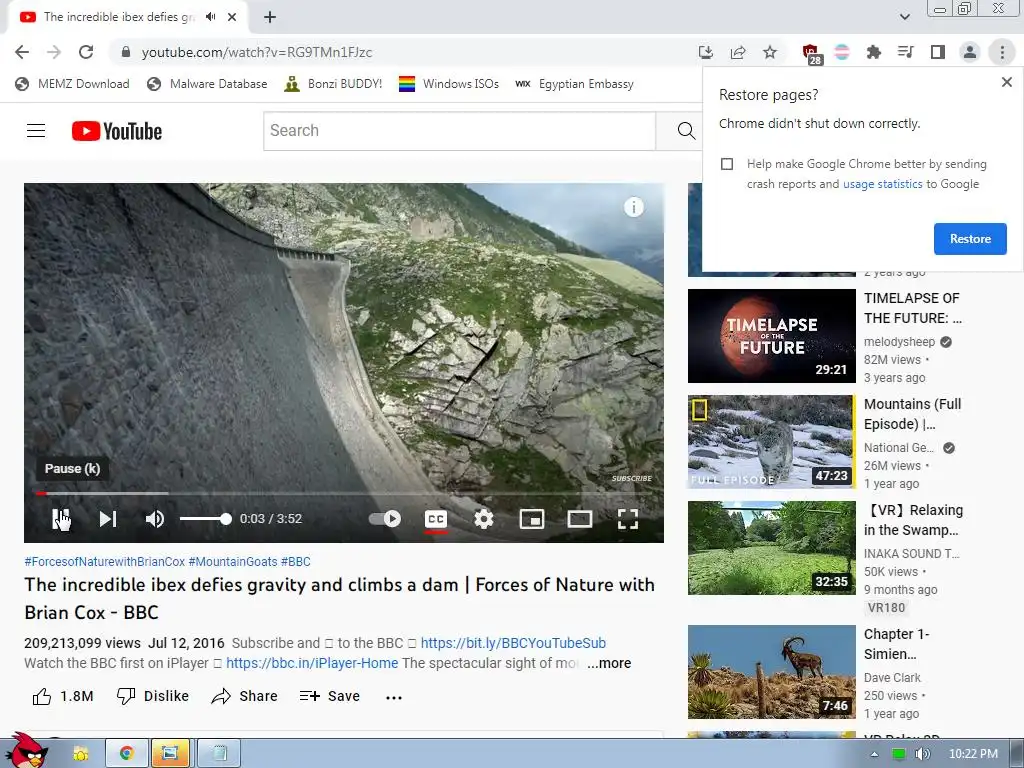
Task: Mute the tab via speaker icon
Action: (210, 17)
